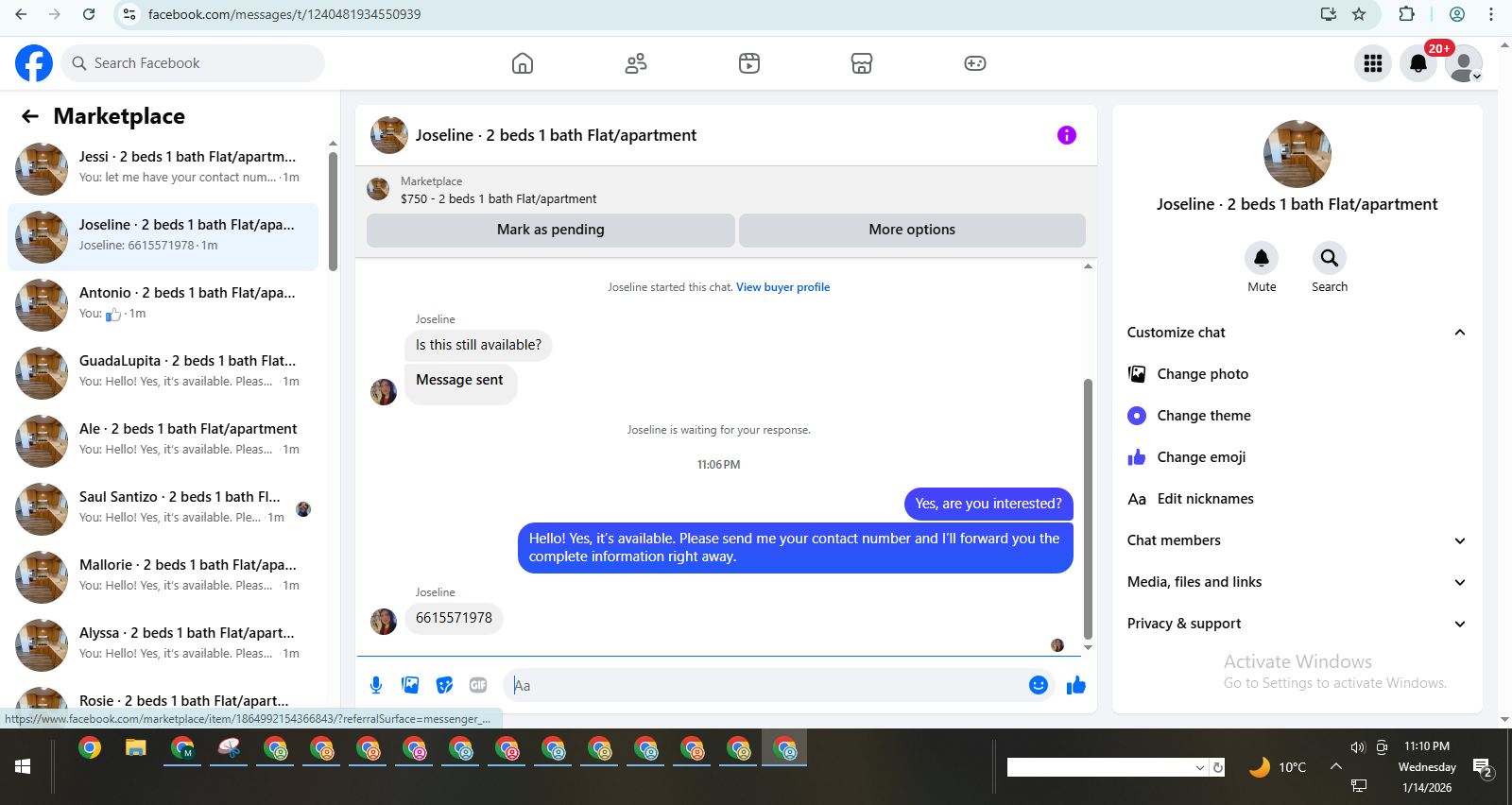Show hidden tray icons chevron

[1336, 766]
